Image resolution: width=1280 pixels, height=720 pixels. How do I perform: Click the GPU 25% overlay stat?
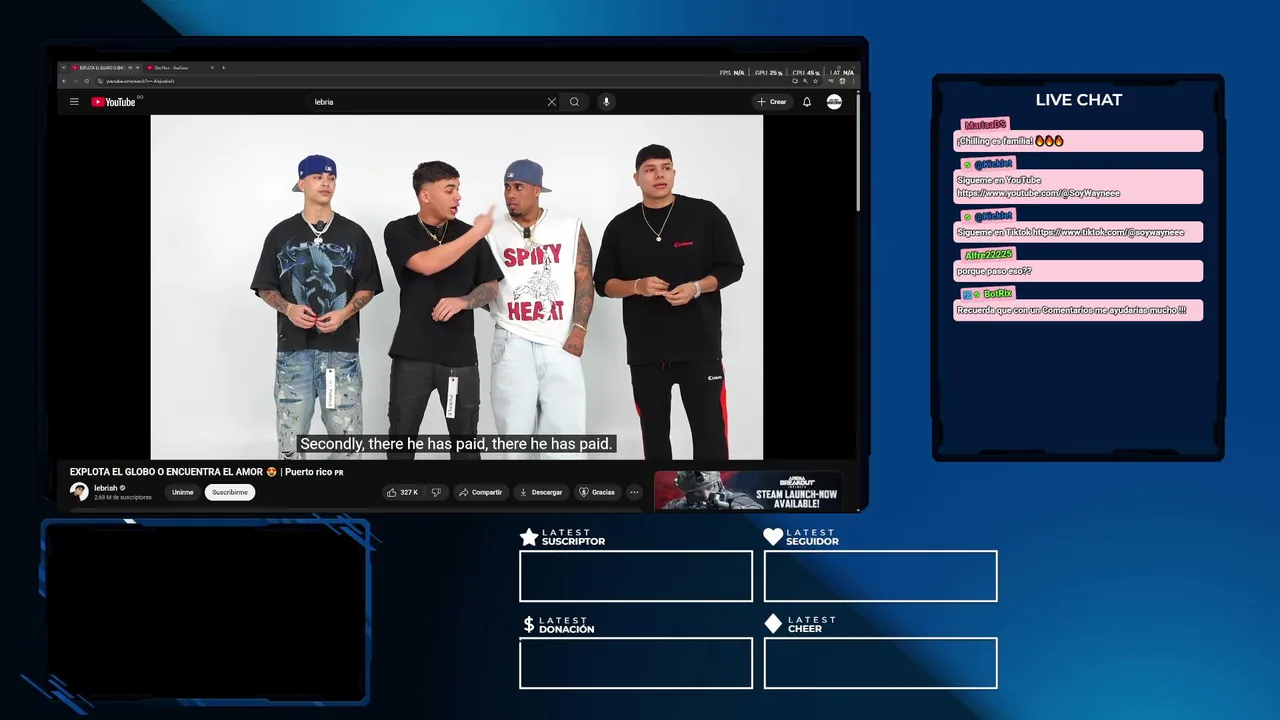[x=768, y=73]
